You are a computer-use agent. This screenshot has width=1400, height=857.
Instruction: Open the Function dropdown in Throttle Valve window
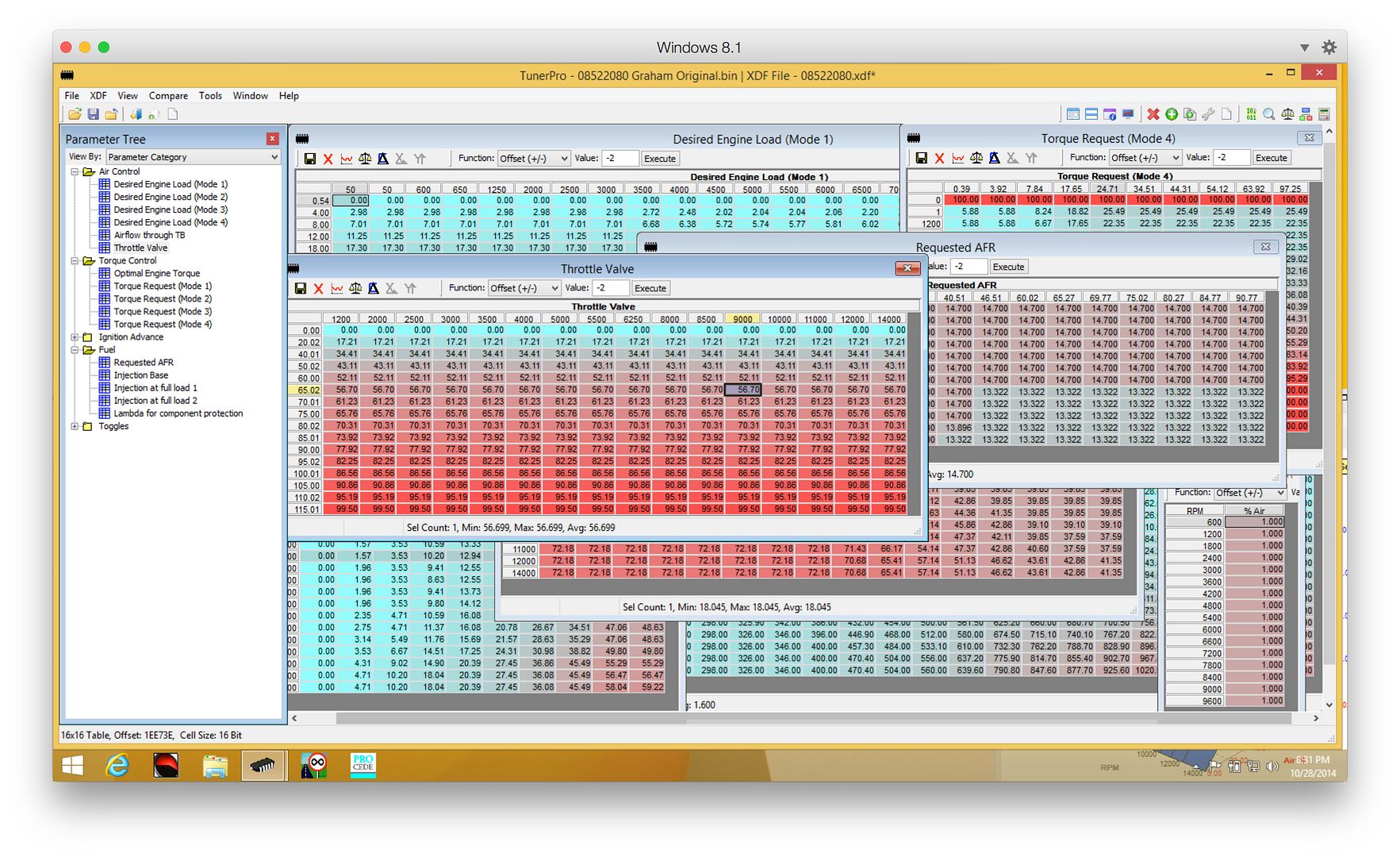pos(524,288)
